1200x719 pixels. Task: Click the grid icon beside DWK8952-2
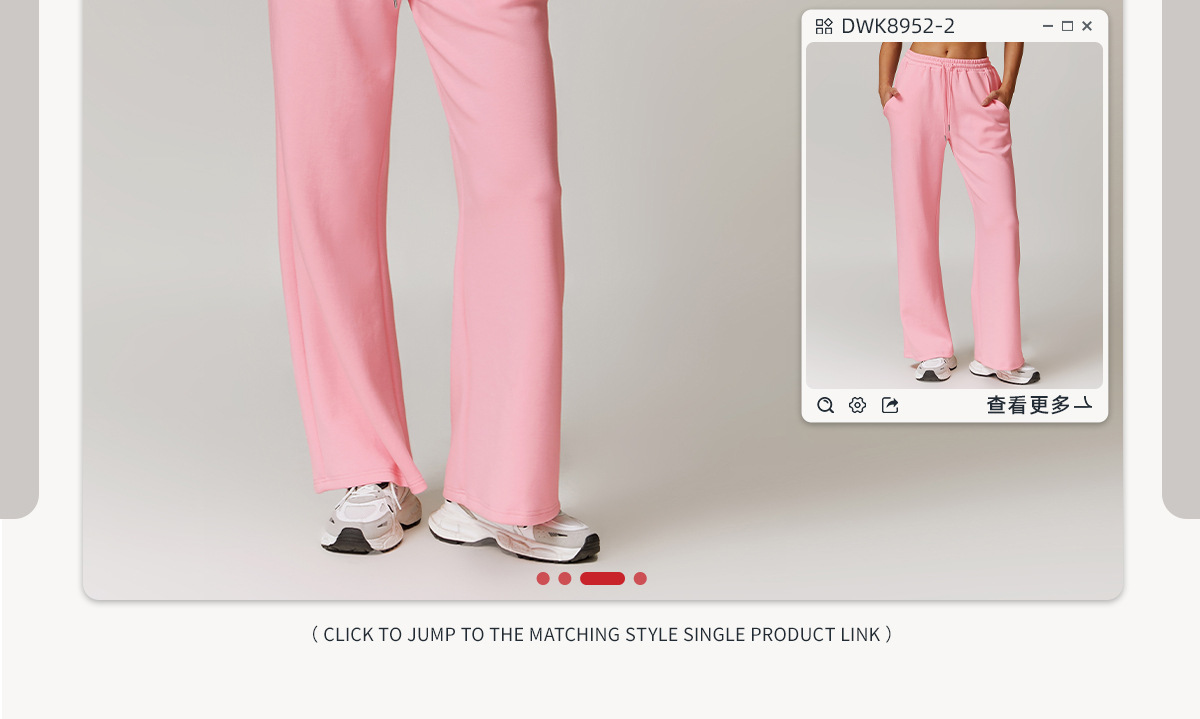coord(824,26)
